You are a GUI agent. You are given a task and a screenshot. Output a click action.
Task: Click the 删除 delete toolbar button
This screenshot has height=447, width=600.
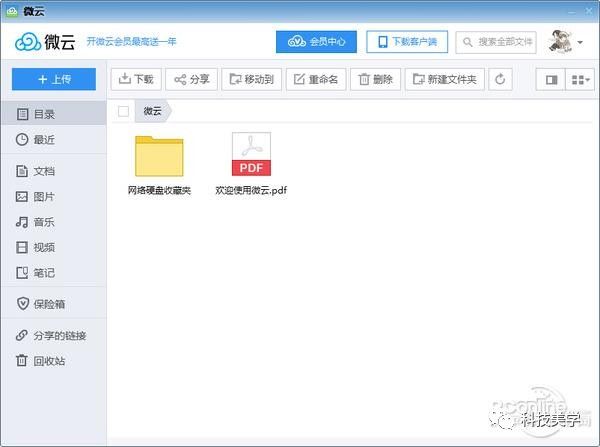click(375, 79)
